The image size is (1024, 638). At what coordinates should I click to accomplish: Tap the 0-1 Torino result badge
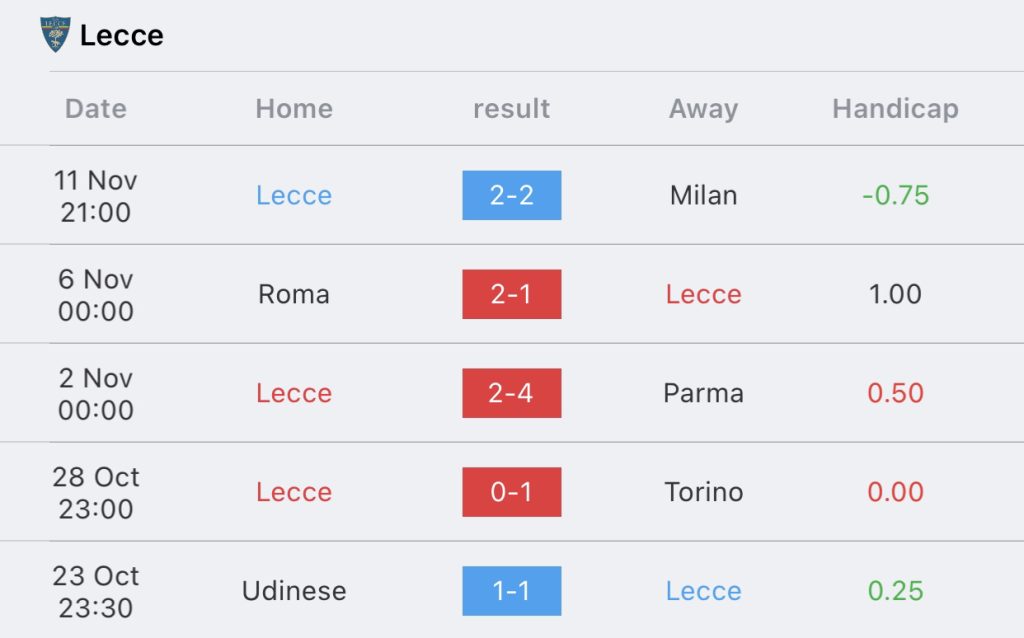511,492
